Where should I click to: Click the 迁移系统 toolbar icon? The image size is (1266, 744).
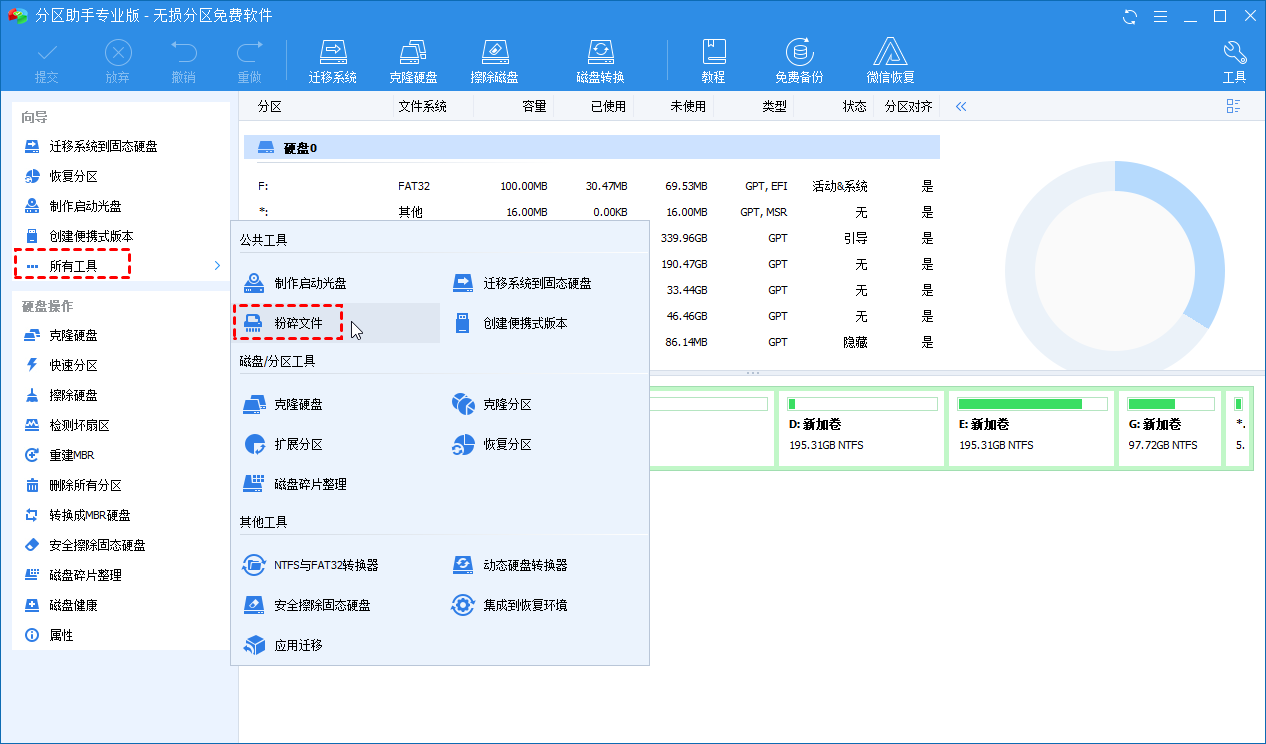coord(332,61)
